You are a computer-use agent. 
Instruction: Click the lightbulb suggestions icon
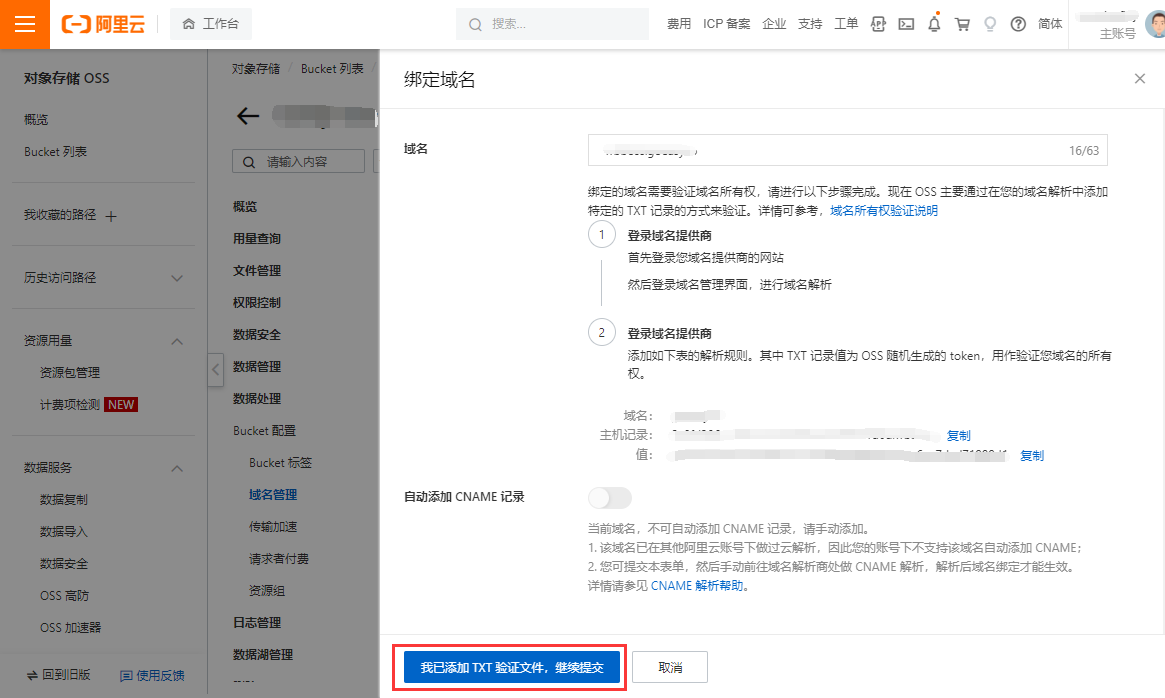point(990,24)
